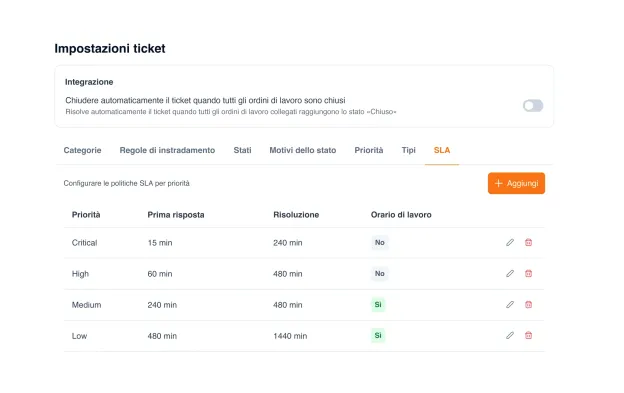The height and width of the screenshot is (393, 624).
Task: Delete the High priority SLA
Action: click(528, 273)
